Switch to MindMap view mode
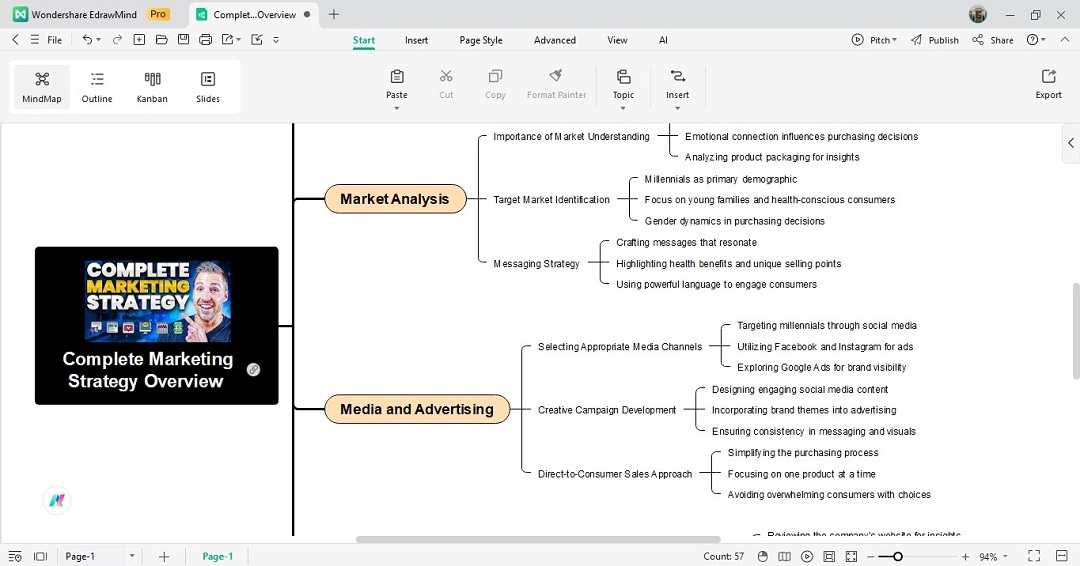 tap(42, 87)
